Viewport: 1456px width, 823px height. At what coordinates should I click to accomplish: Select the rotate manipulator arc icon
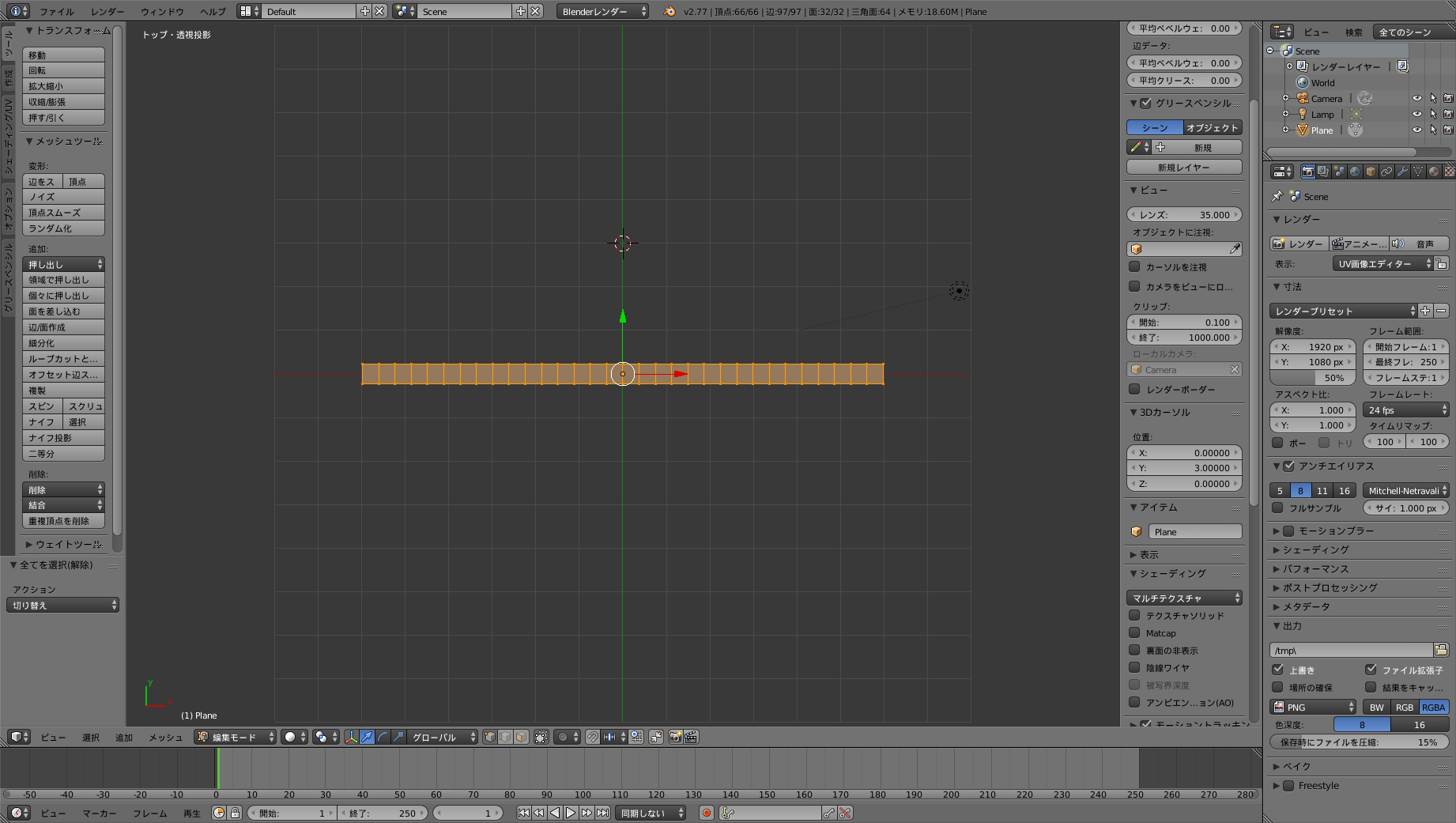(x=383, y=737)
